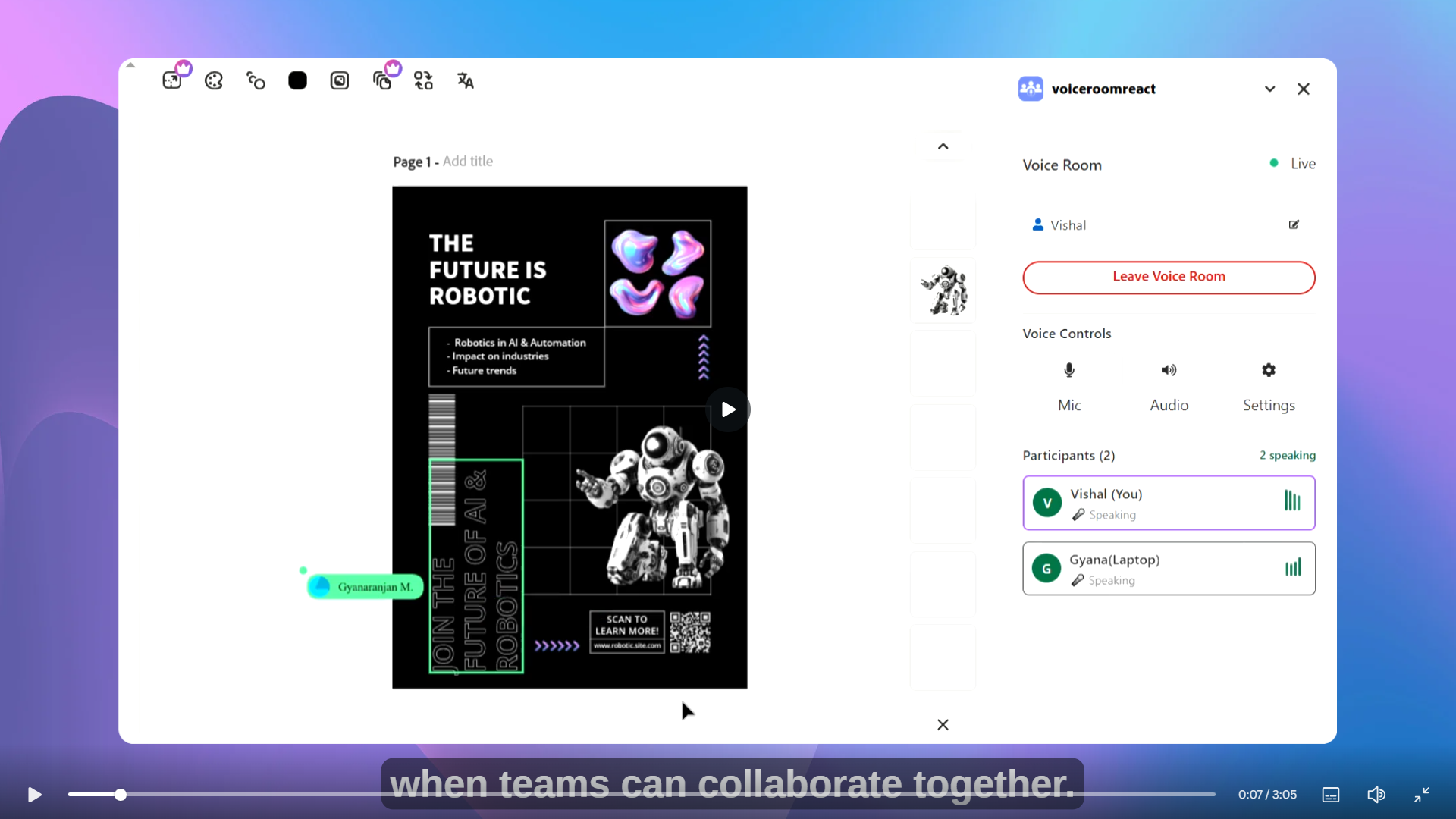The width and height of the screenshot is (1456, 819).
Task: Open the Resize tool with crown badge
Action: click(173, 80)
